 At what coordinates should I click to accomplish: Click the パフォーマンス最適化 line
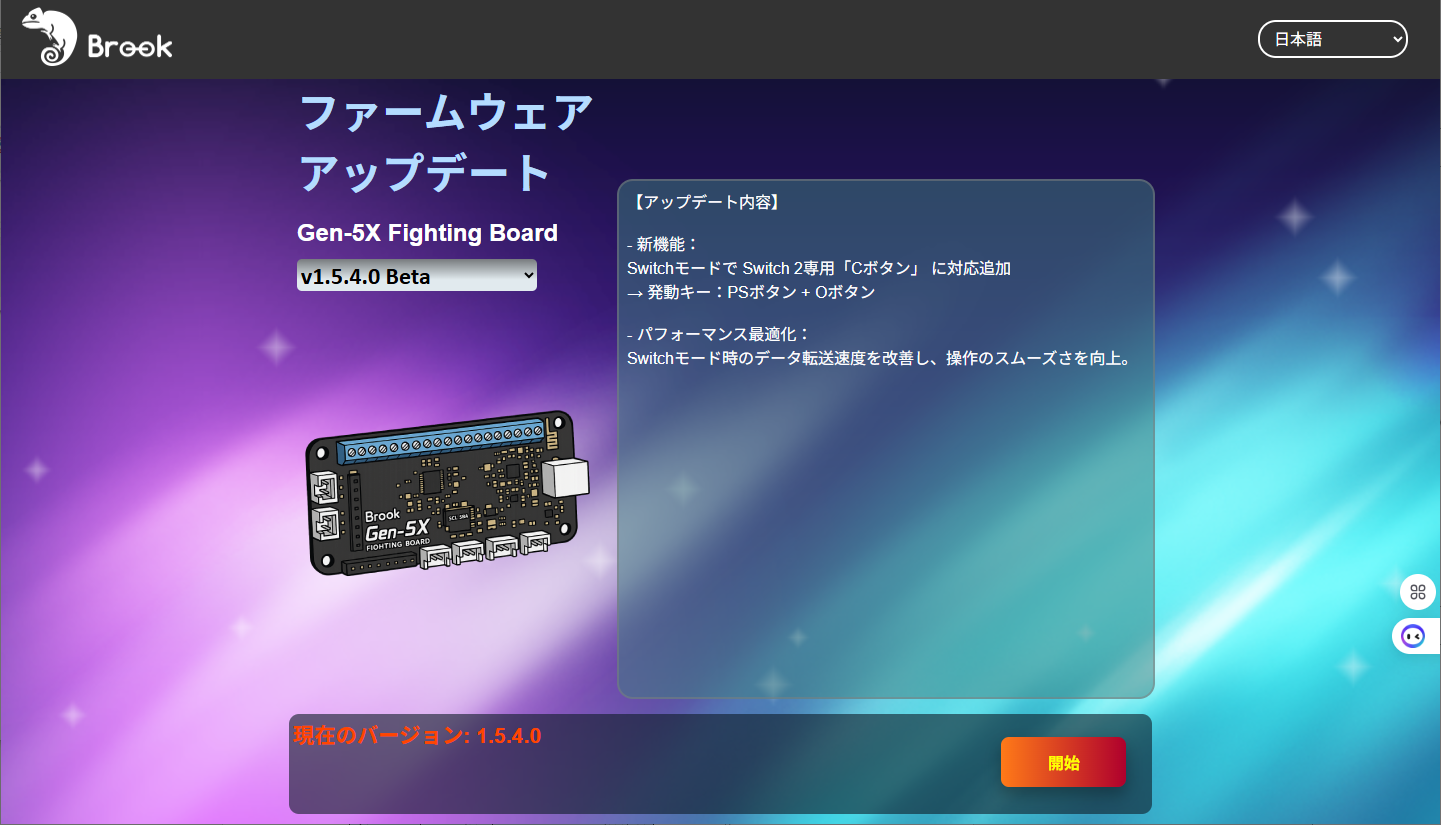(x=718, y=334)
